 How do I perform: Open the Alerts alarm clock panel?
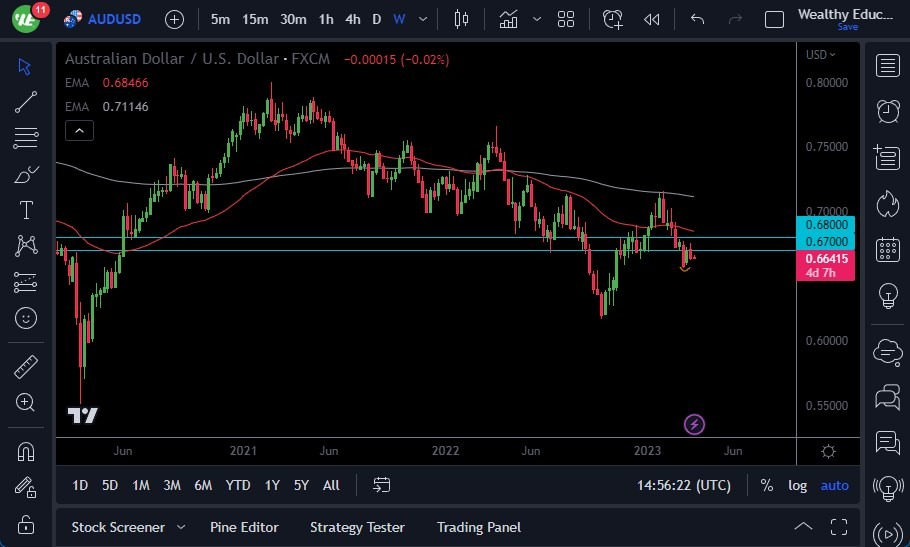point(886,110)
